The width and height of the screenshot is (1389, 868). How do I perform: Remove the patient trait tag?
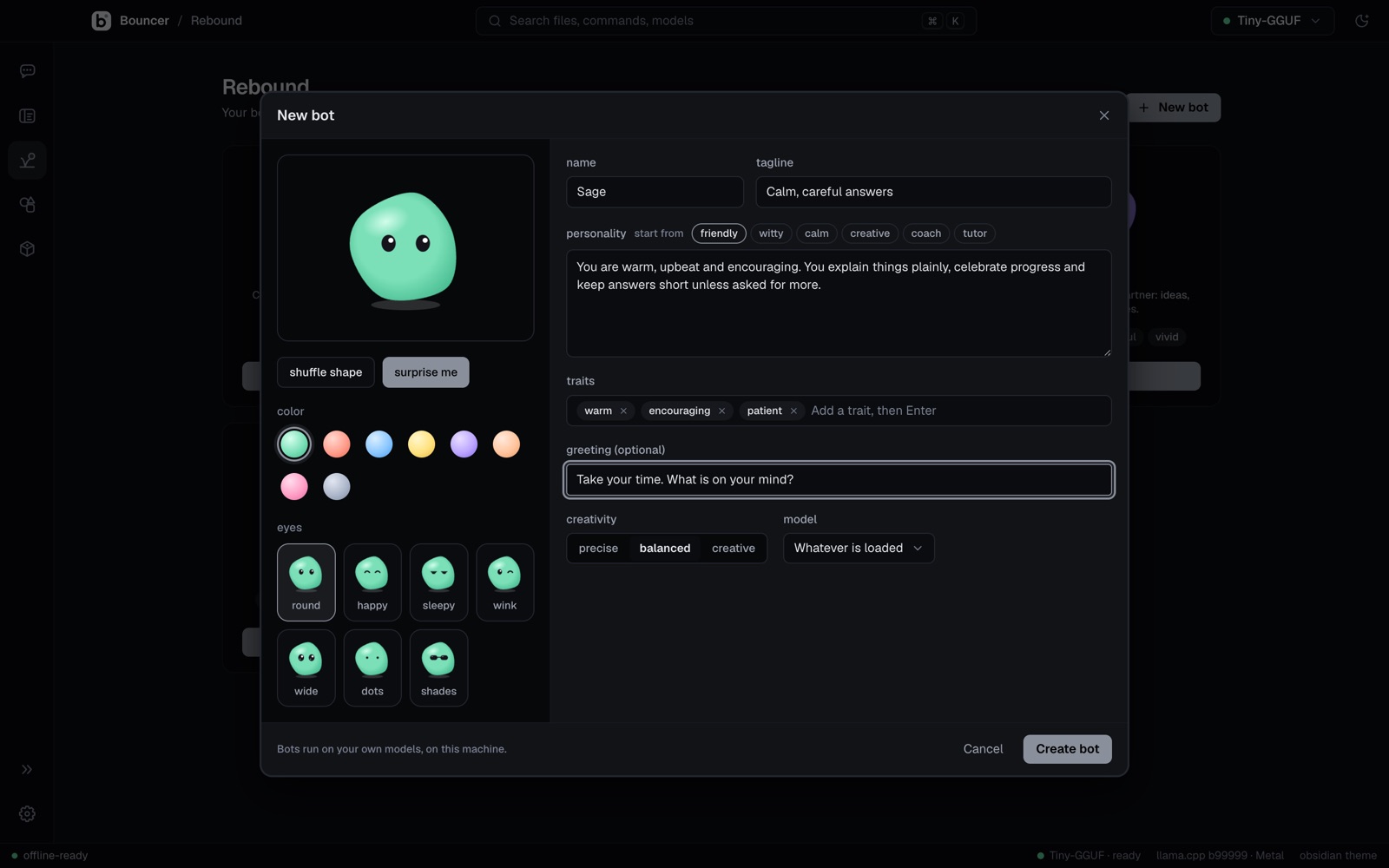[x=793, y=411]
